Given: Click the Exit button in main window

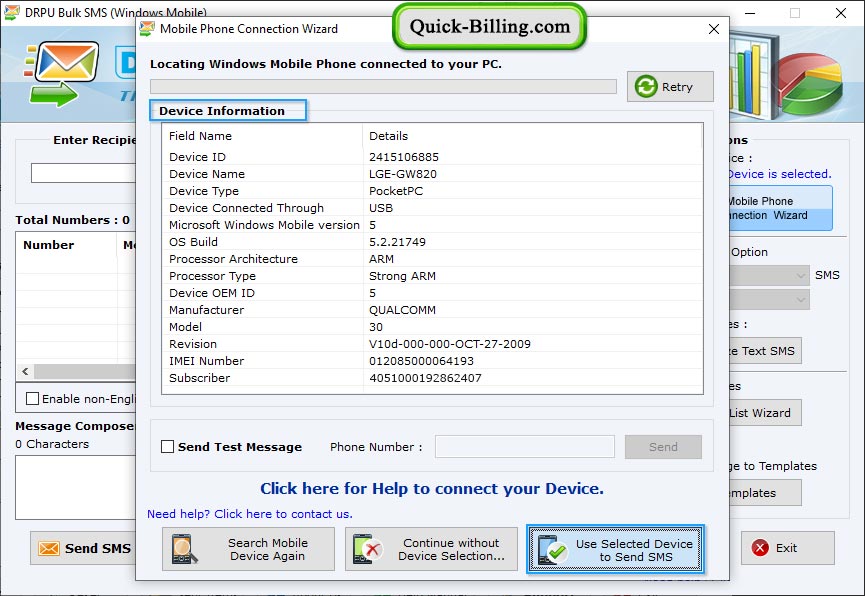Looking at the screenshot, I should click(787, 548).
